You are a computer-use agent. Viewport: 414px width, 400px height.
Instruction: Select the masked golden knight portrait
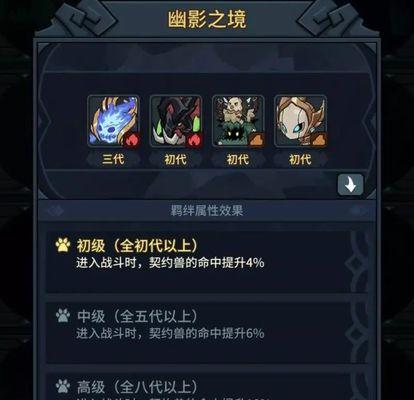pos(300,121)
